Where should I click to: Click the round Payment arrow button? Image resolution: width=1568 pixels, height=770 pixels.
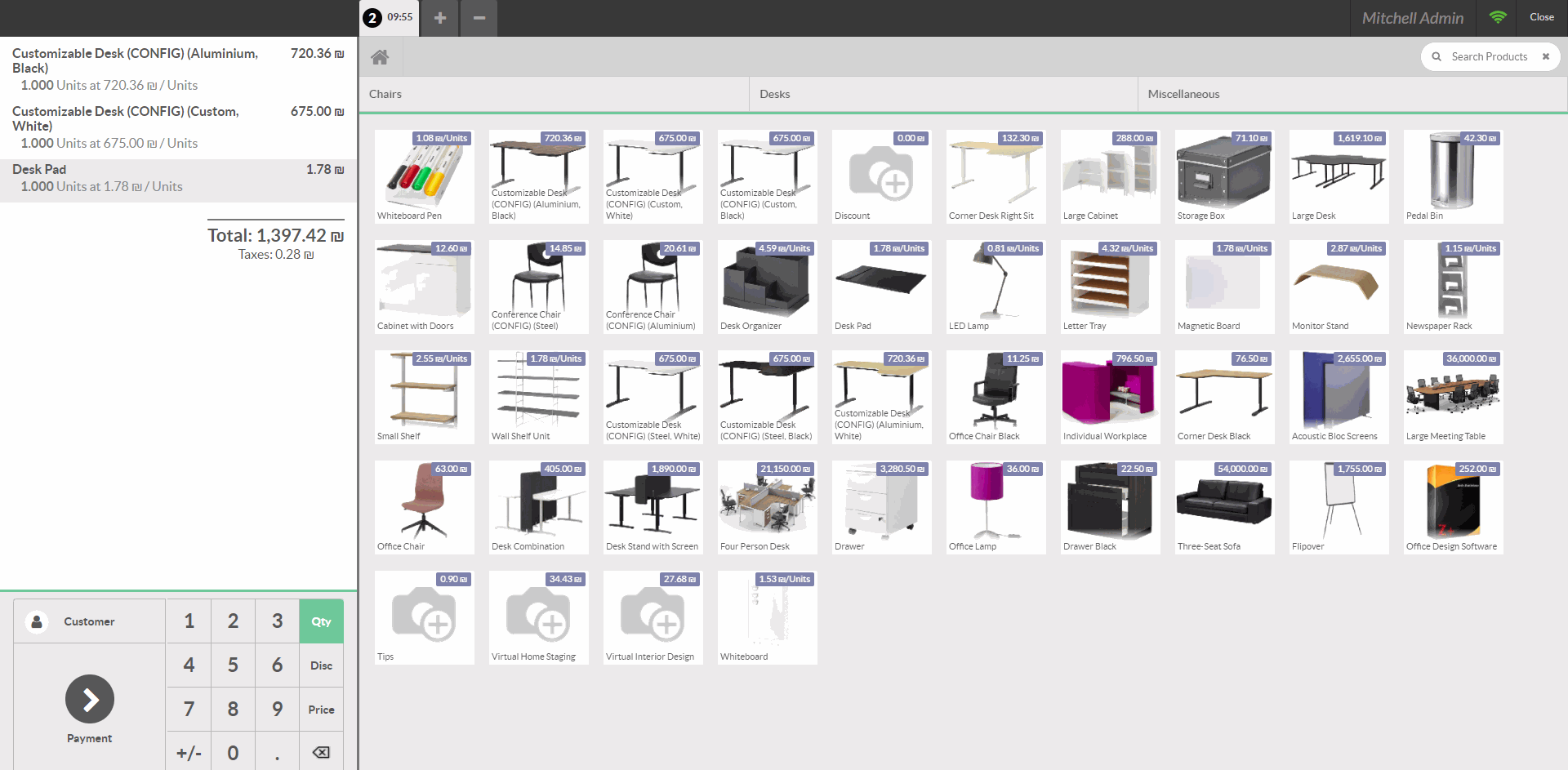90,699
